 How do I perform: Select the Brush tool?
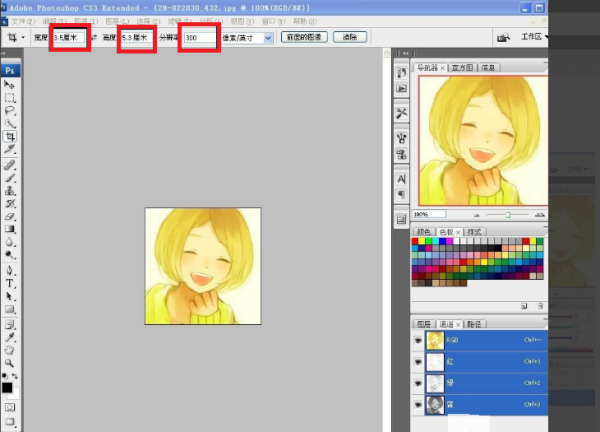tap(10, 178)
